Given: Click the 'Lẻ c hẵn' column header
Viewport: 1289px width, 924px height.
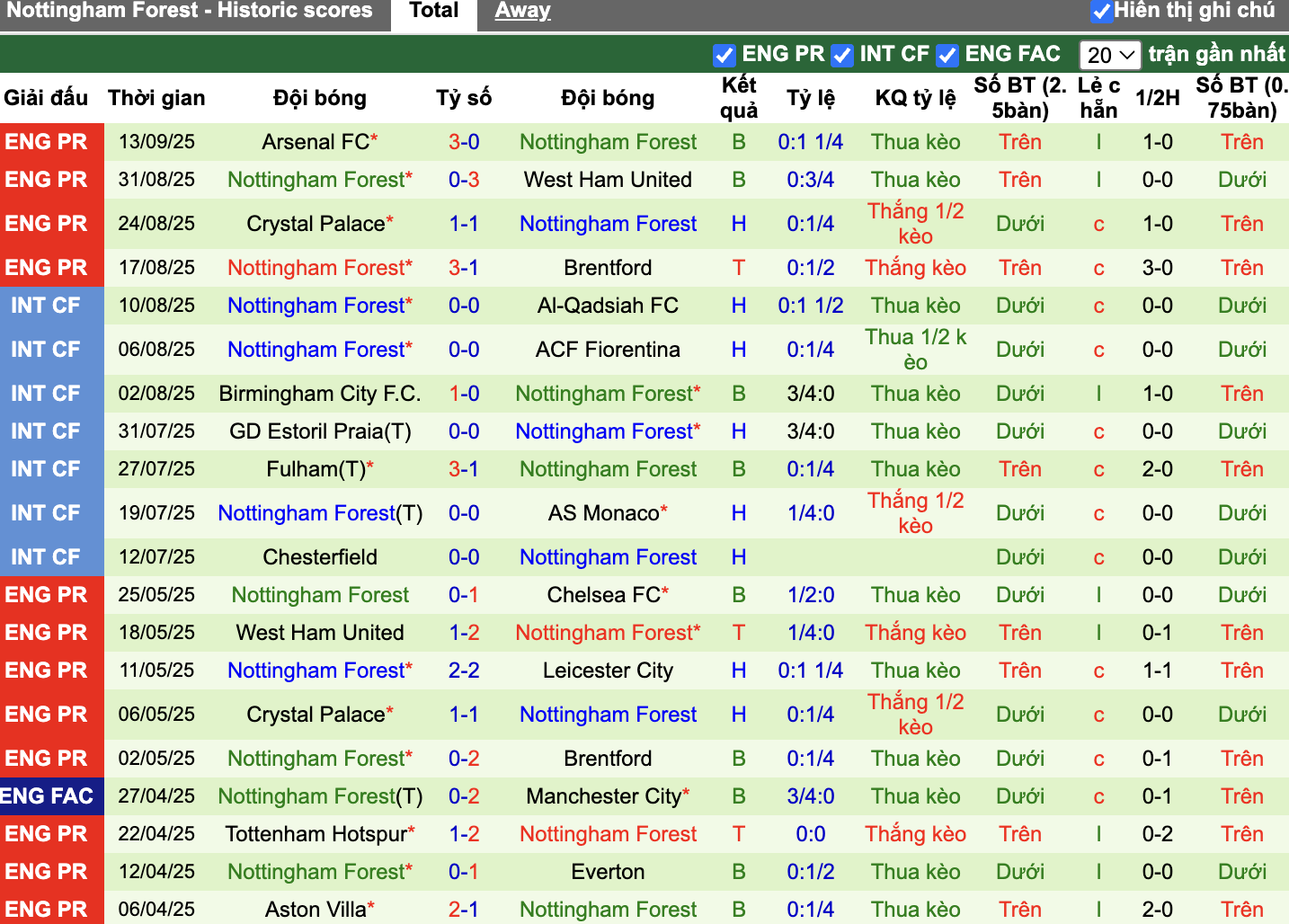Looking at the screenshot, I should (1098, 98).
